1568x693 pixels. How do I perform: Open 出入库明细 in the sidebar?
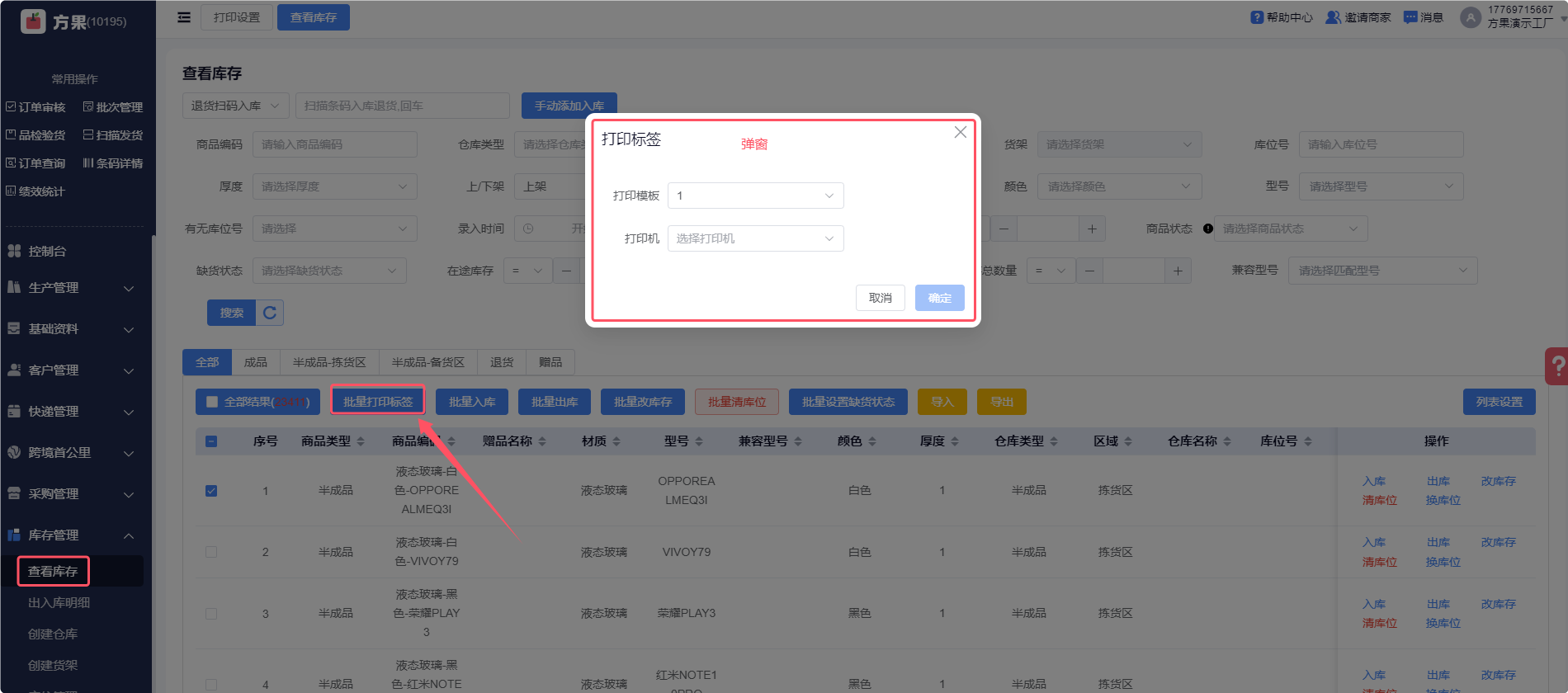coord(59,602)
